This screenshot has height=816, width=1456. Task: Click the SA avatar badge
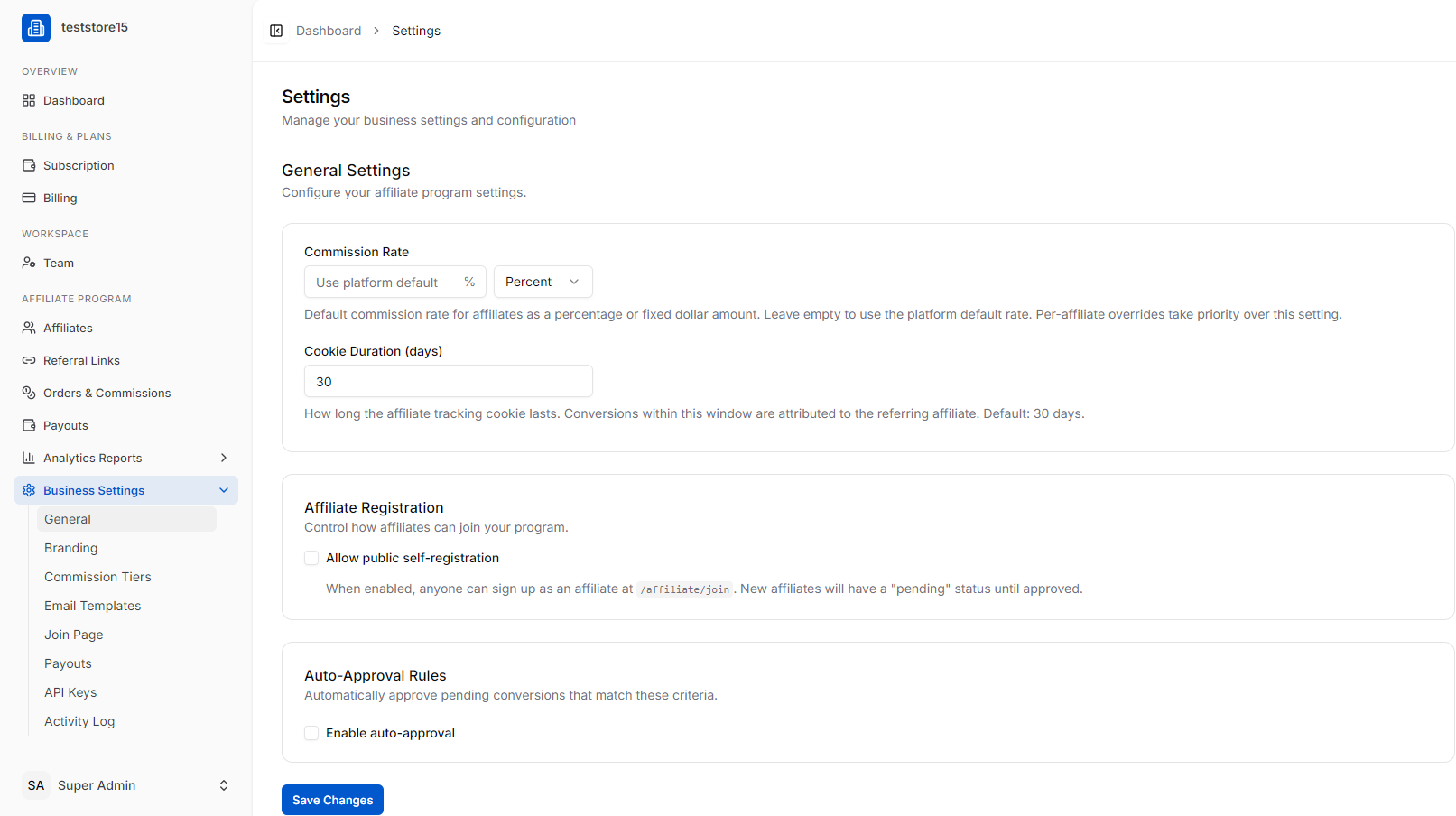click(36, 785)
